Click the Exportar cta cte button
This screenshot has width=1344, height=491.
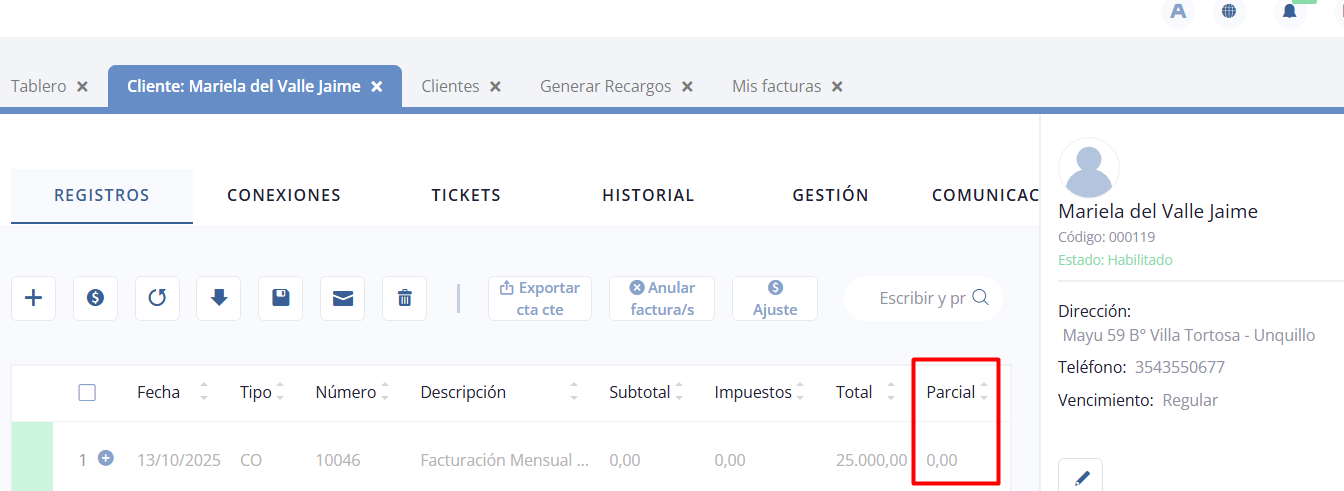pos(540,298)
